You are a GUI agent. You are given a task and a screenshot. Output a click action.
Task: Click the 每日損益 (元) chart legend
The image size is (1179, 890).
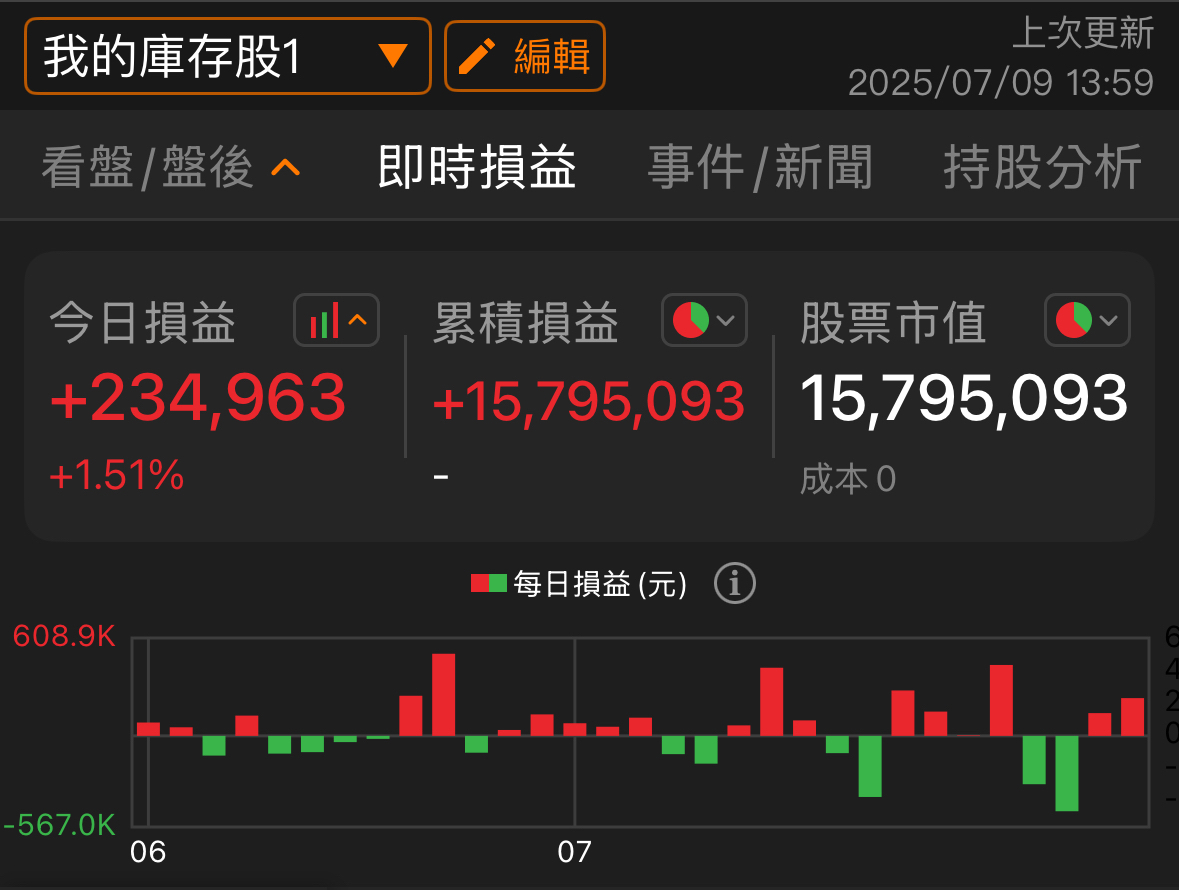579,583
